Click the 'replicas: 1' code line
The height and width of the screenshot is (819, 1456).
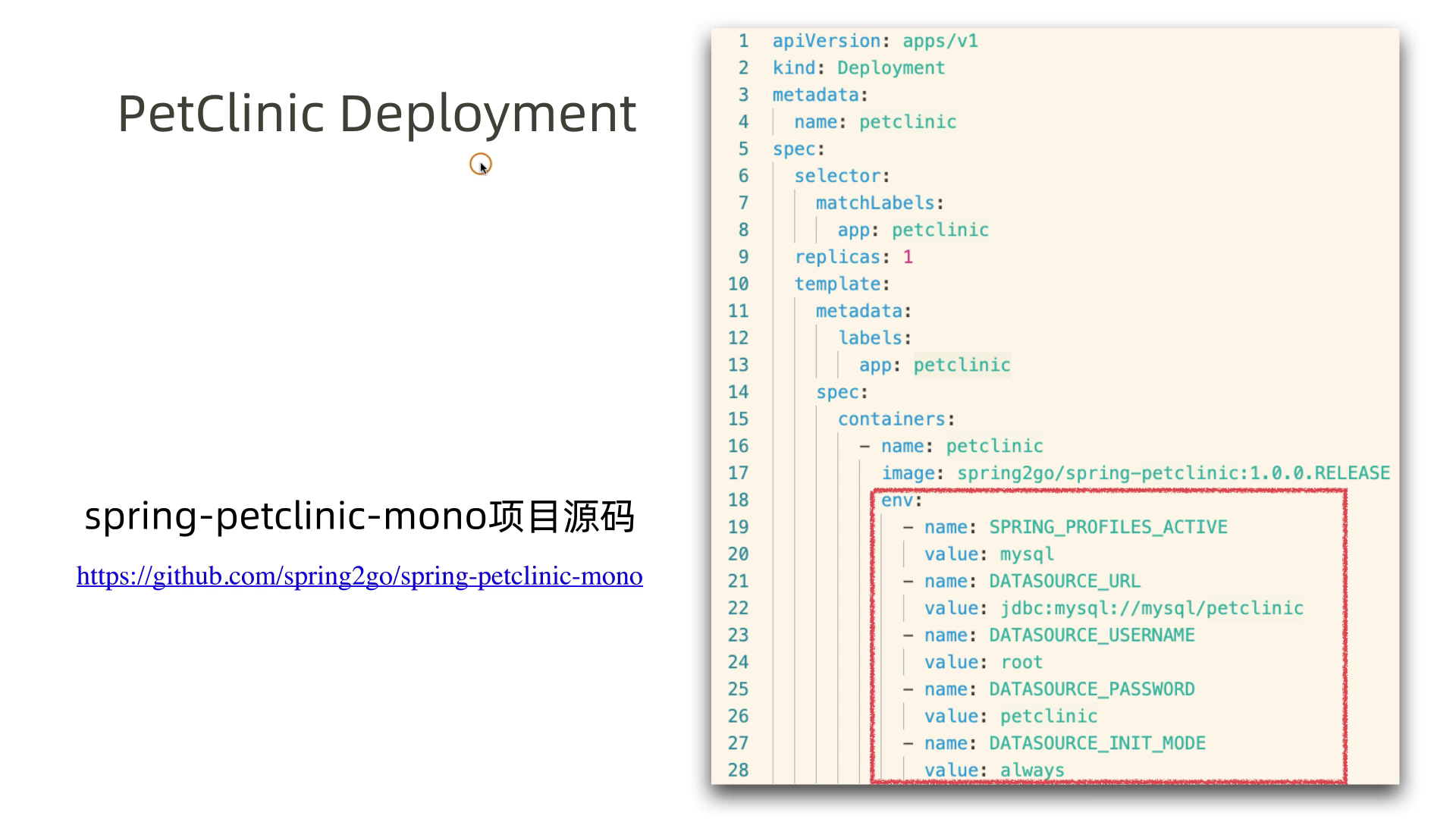tap(854, 257)
